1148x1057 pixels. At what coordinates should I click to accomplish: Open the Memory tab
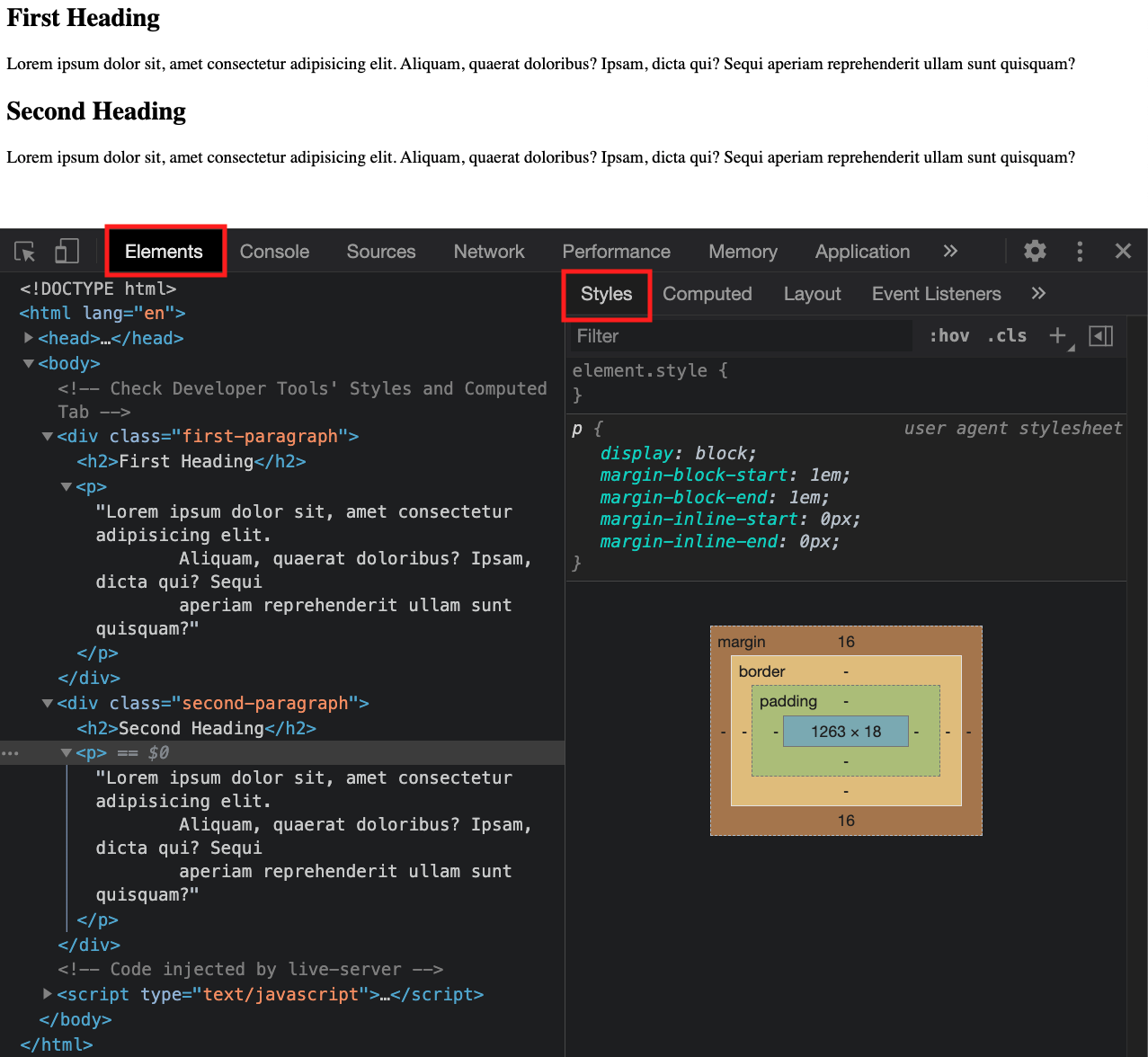click(743, 252)
